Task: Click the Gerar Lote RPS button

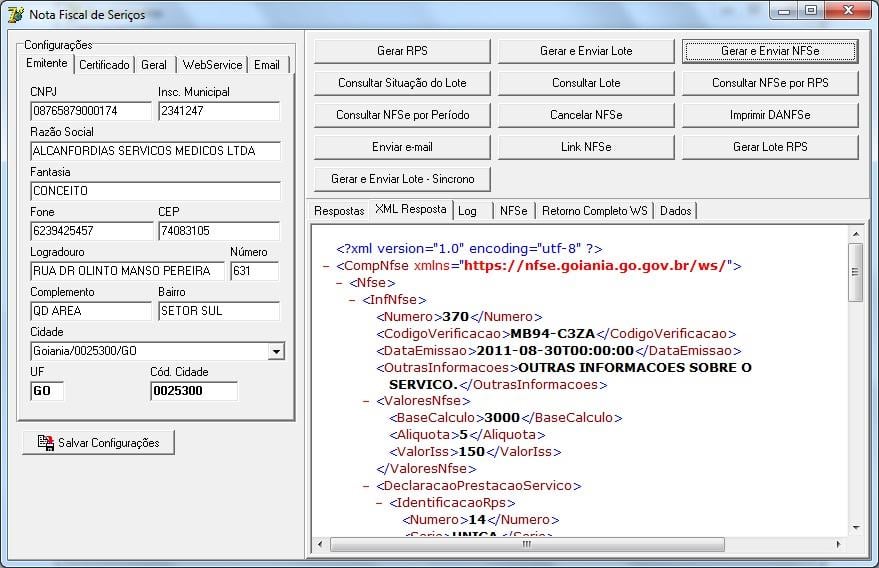Action: coord(770,147)
